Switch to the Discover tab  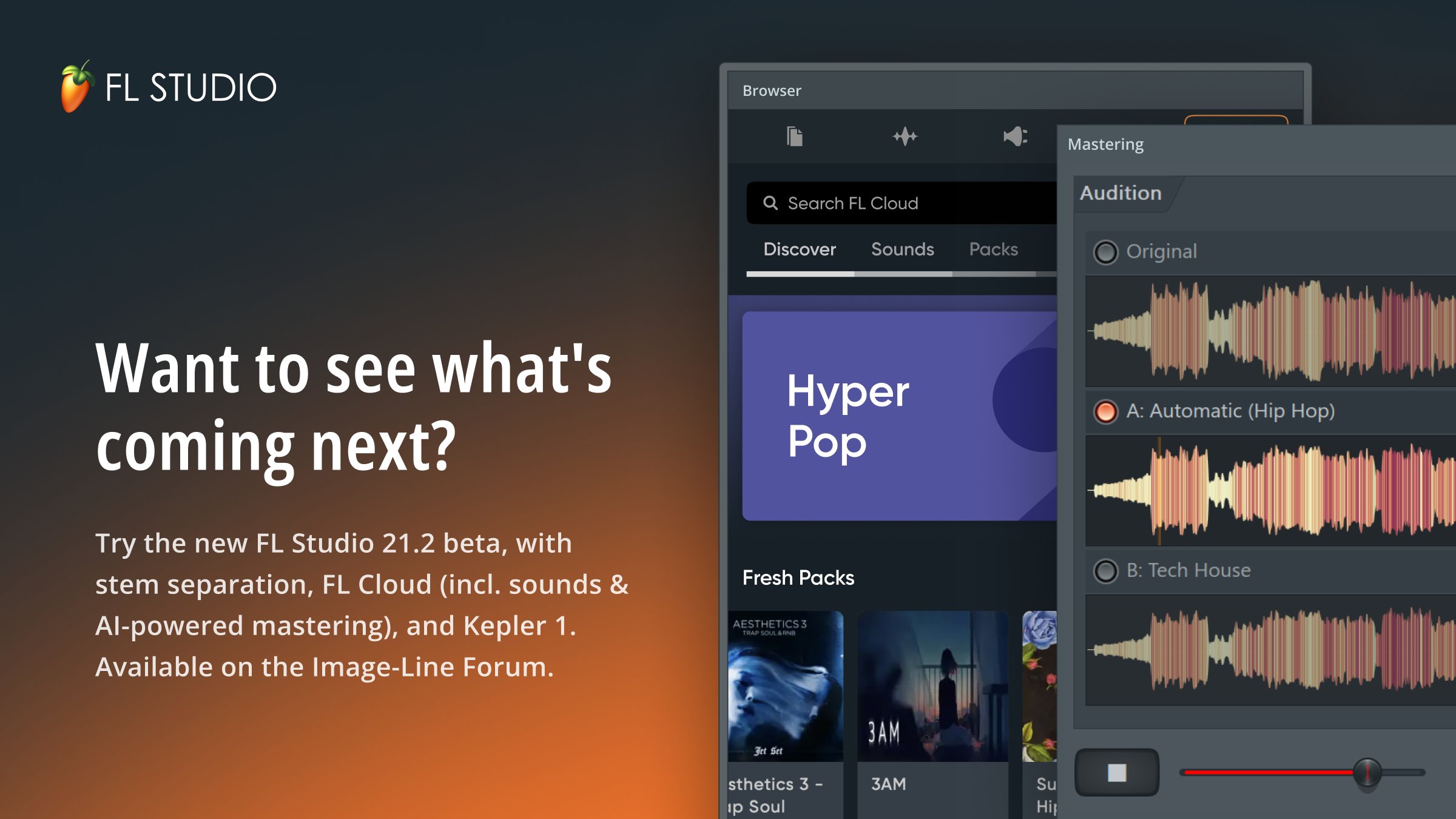pyautogui.click(x=800, y=249)
